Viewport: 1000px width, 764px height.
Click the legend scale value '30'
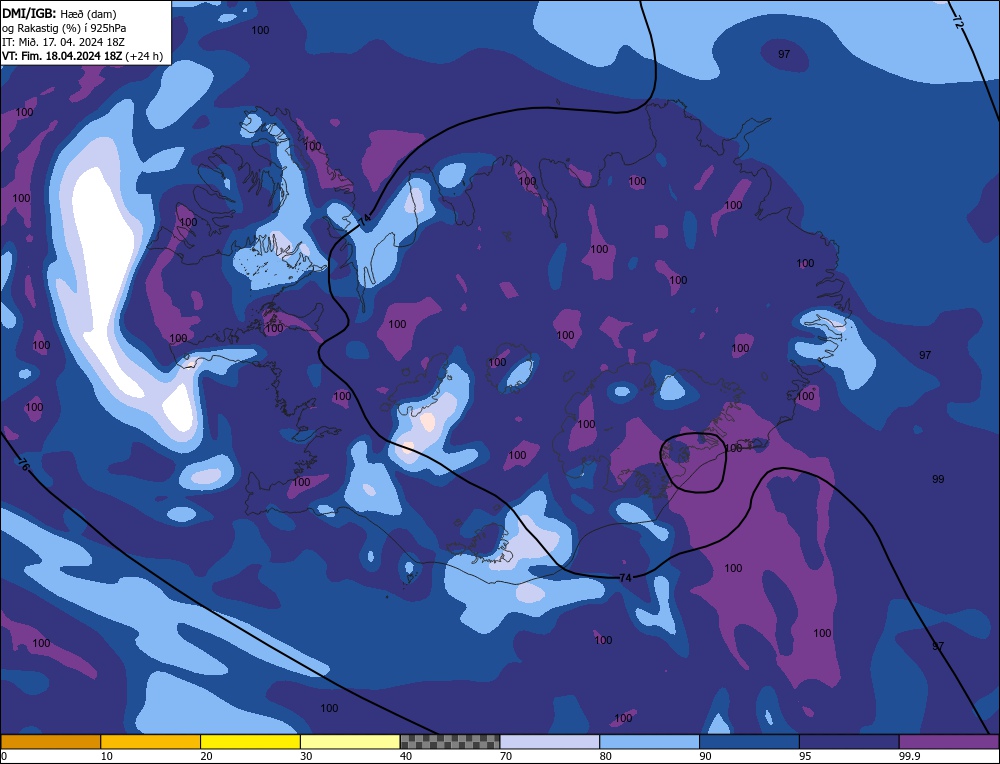(x=306, y=756)
